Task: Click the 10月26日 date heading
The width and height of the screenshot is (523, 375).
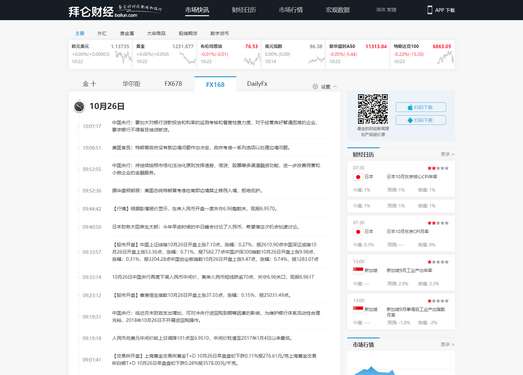Action: tap(107, 106)
